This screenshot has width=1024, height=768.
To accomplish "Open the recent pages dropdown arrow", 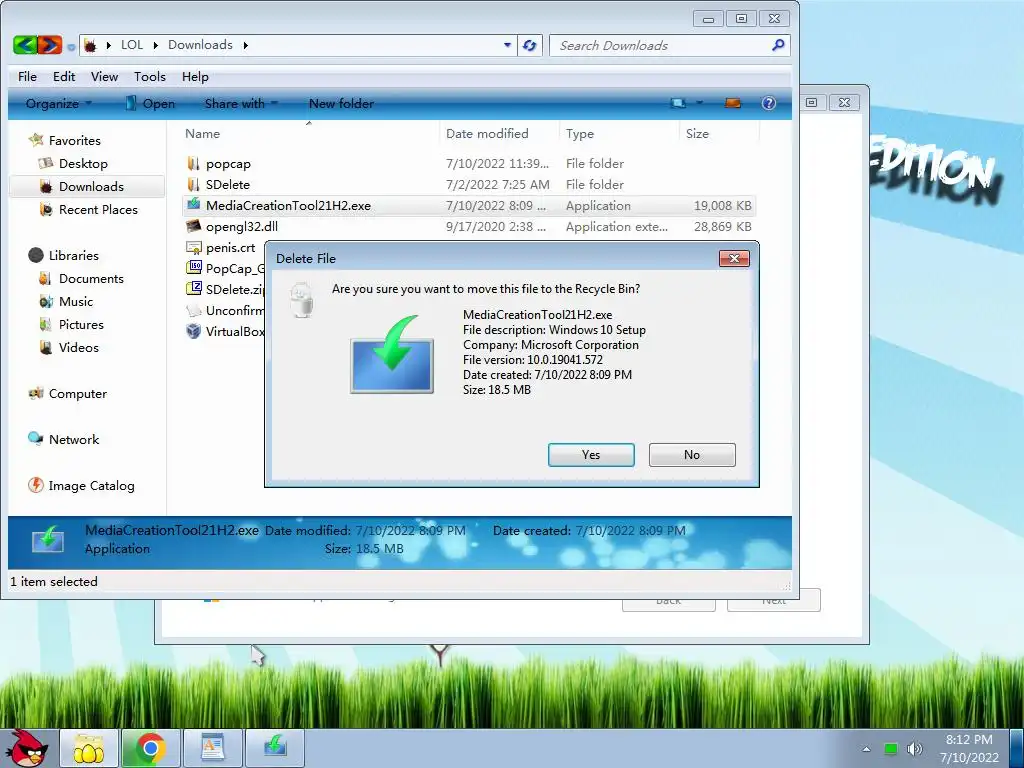I will [x=71, y=46].
